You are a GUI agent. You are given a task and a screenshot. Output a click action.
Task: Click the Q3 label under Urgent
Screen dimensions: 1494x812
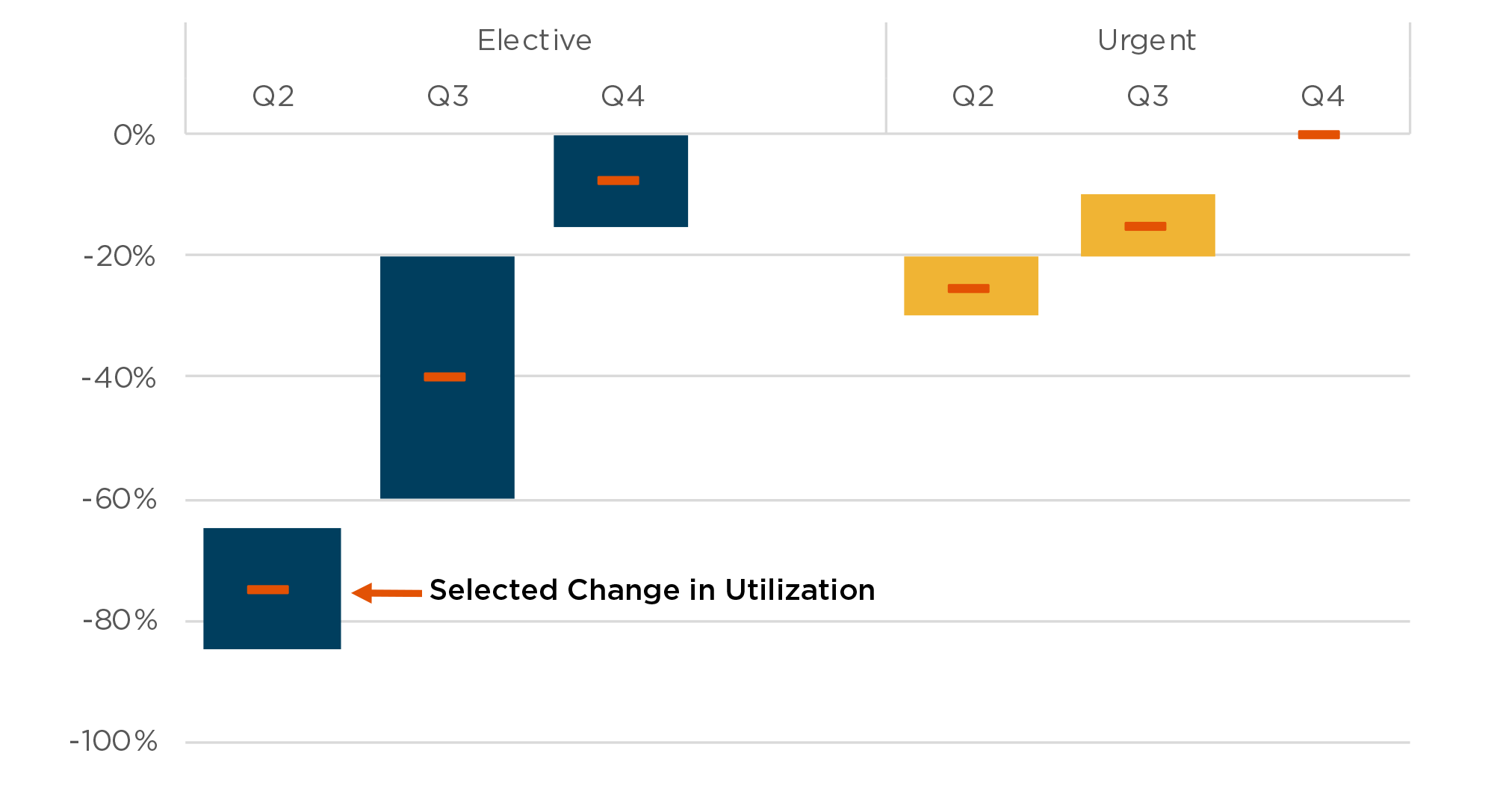tap(1147, 96)
